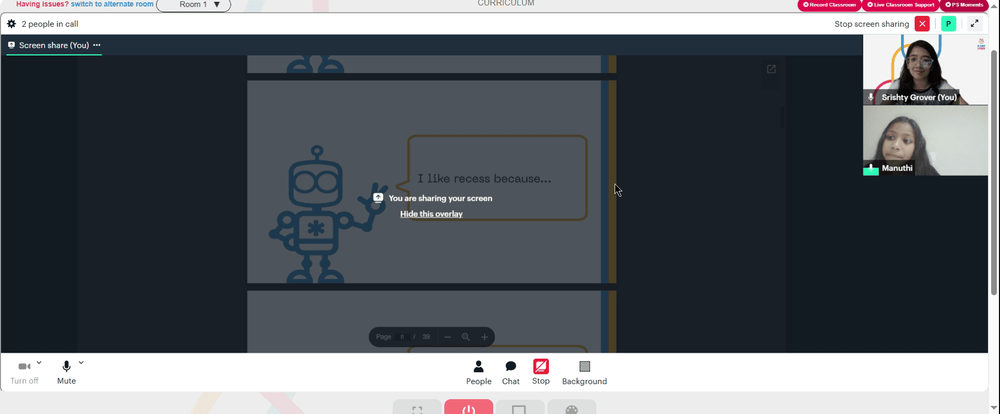Open the People panel
This screenshot has width=1000, height=414.
point(478,373)
